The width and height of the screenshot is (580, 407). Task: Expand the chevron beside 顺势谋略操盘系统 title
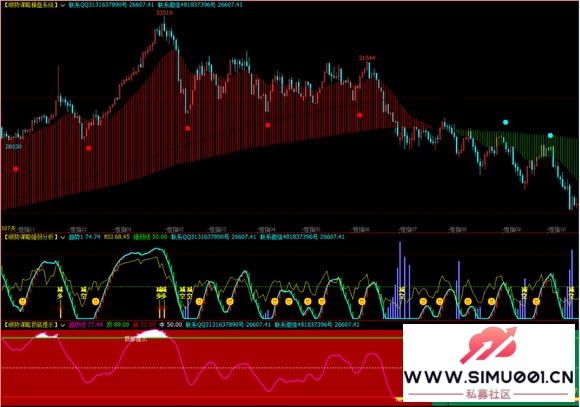[x=63, y=5]
